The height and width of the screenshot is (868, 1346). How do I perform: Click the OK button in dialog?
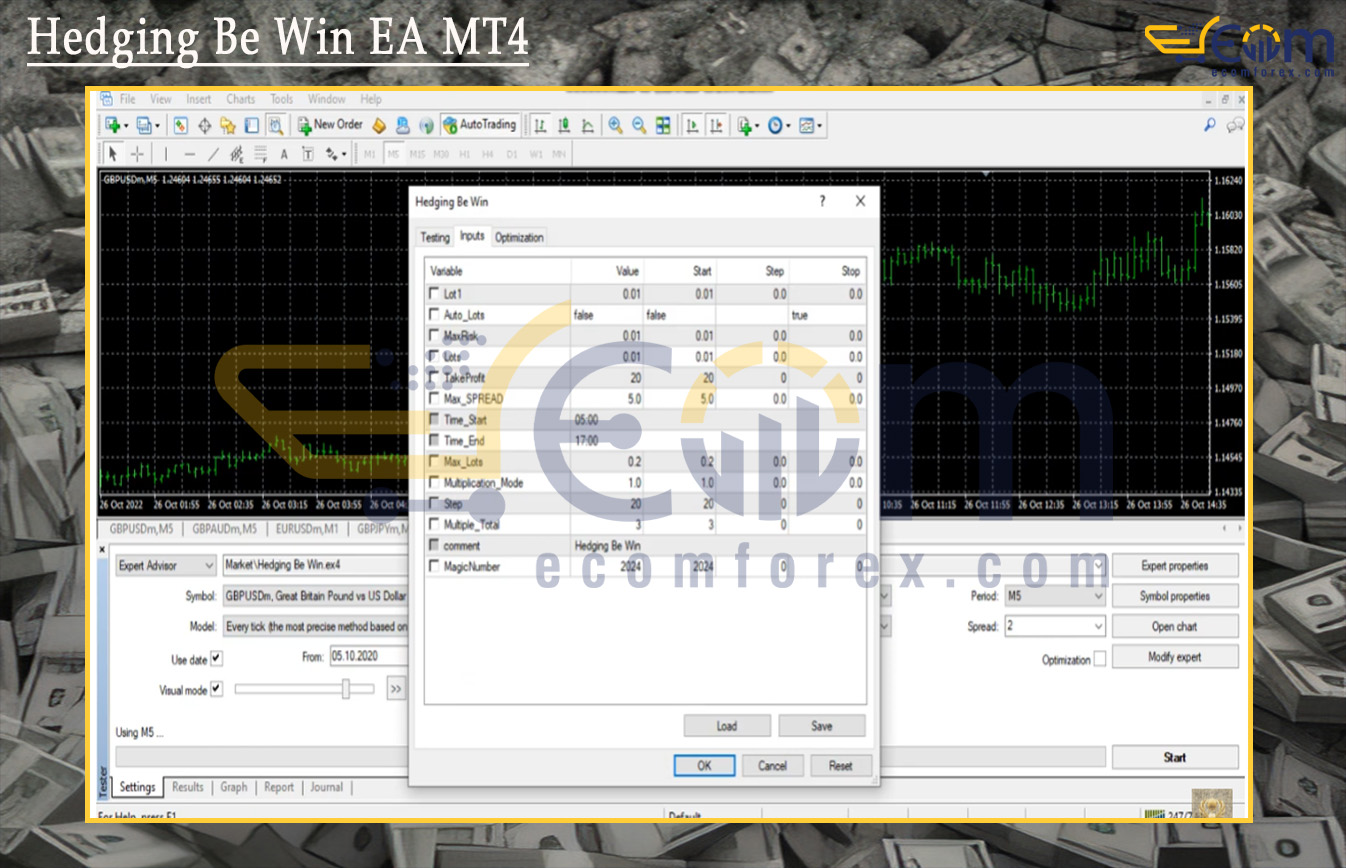coord(704,766)
